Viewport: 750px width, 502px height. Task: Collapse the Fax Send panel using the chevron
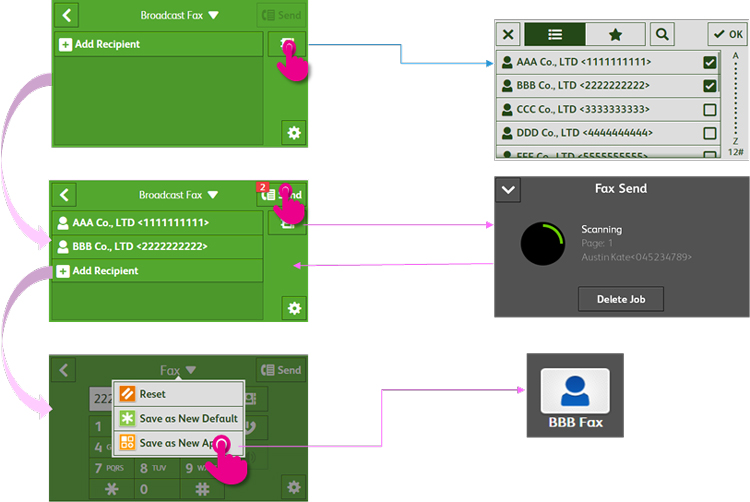508,190
